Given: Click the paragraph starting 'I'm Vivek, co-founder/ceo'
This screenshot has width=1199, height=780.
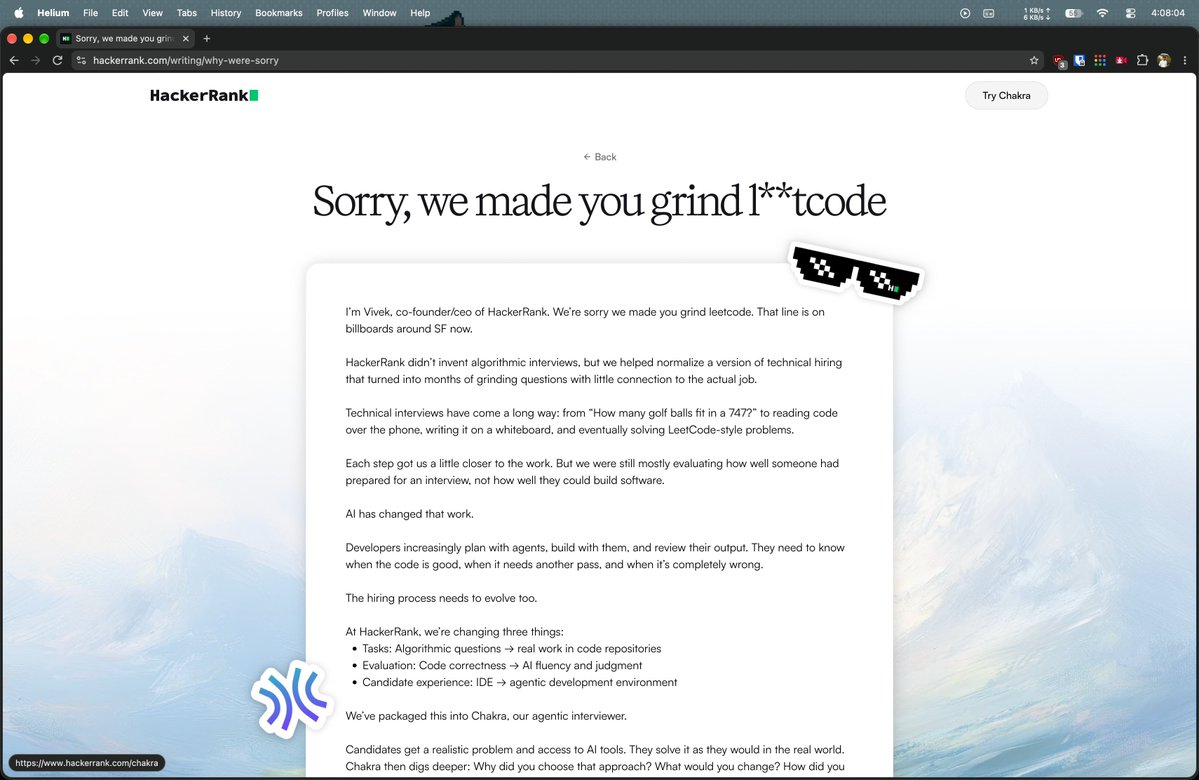Looking at the screenshot, I should pyautogui.click(x=585, y=320).
